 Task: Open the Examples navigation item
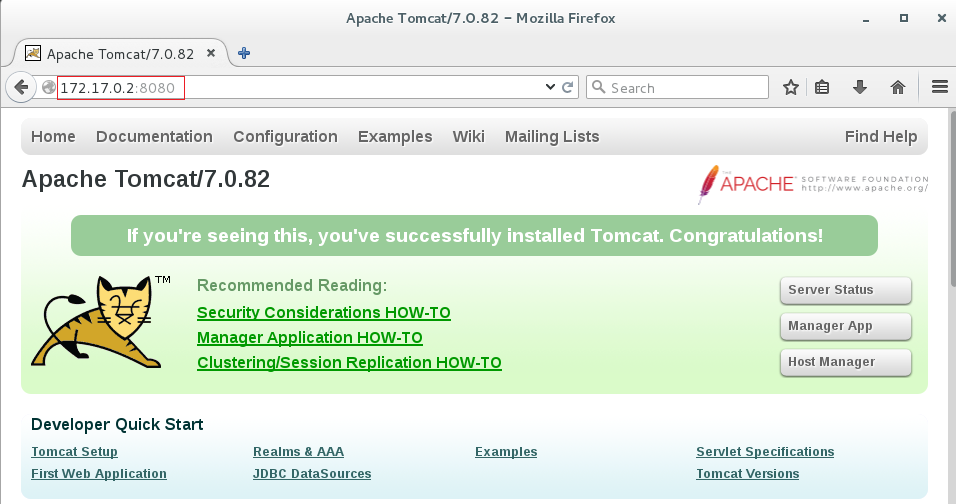pos(395,137)
